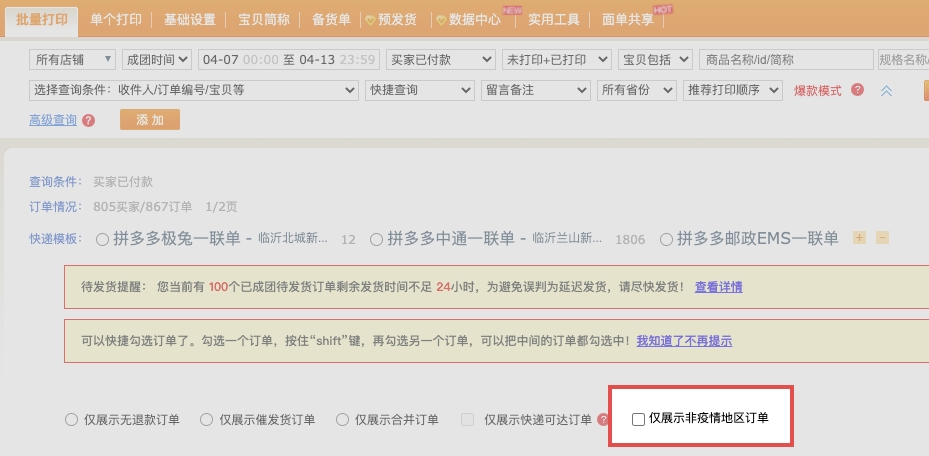
Task: Open the 预发货 tab
Action: pyautogui.click(x=397, y=20)
